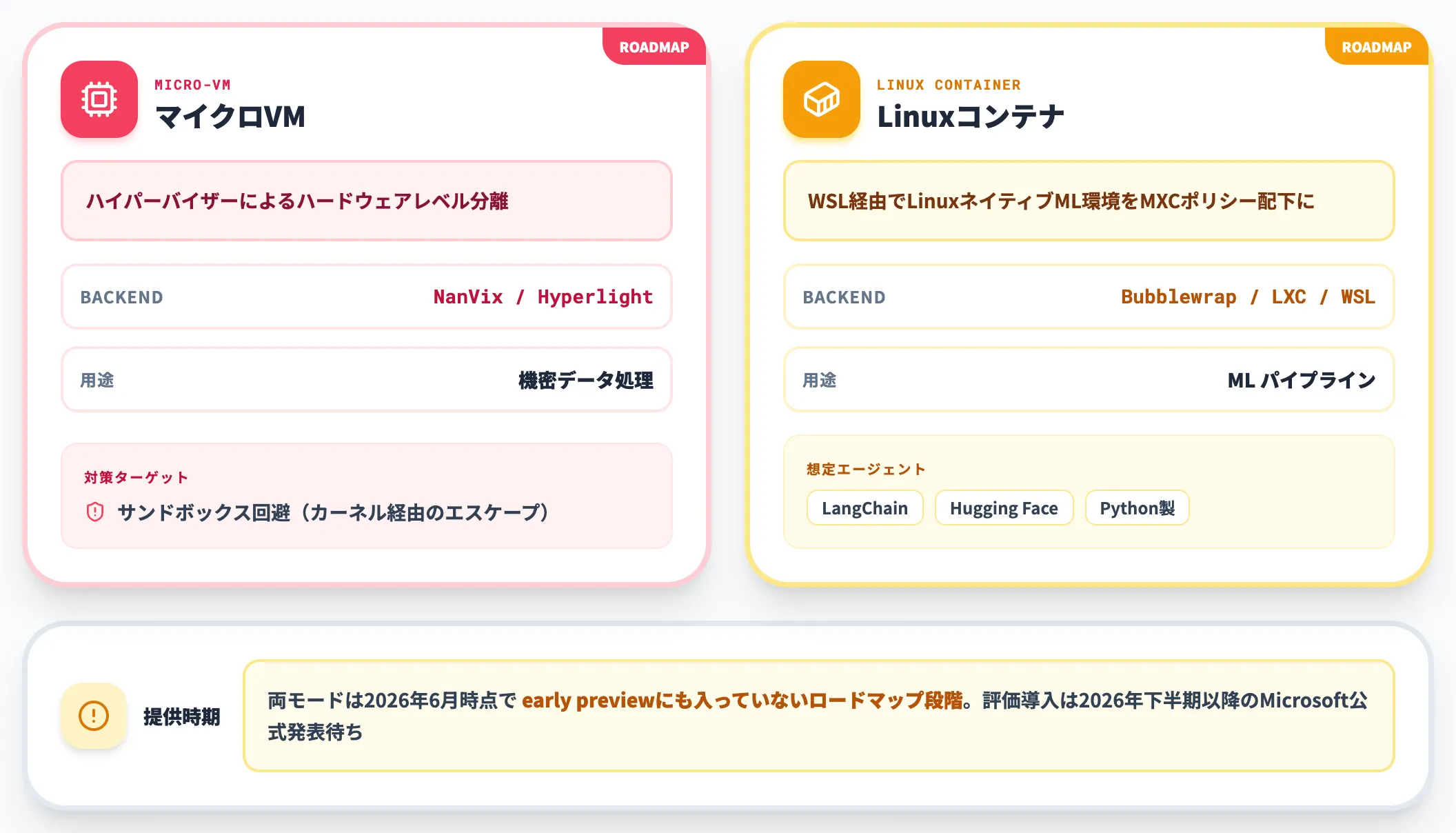Click the 用途 label in Linuxコンテナ card
This screenshot has width=1456, height=833.
pyautogui.click(x=820, y=380)
